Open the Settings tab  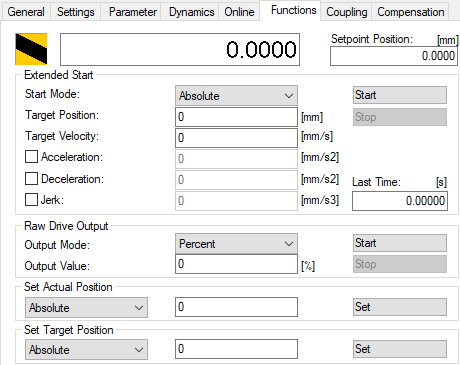click(76, 12)
